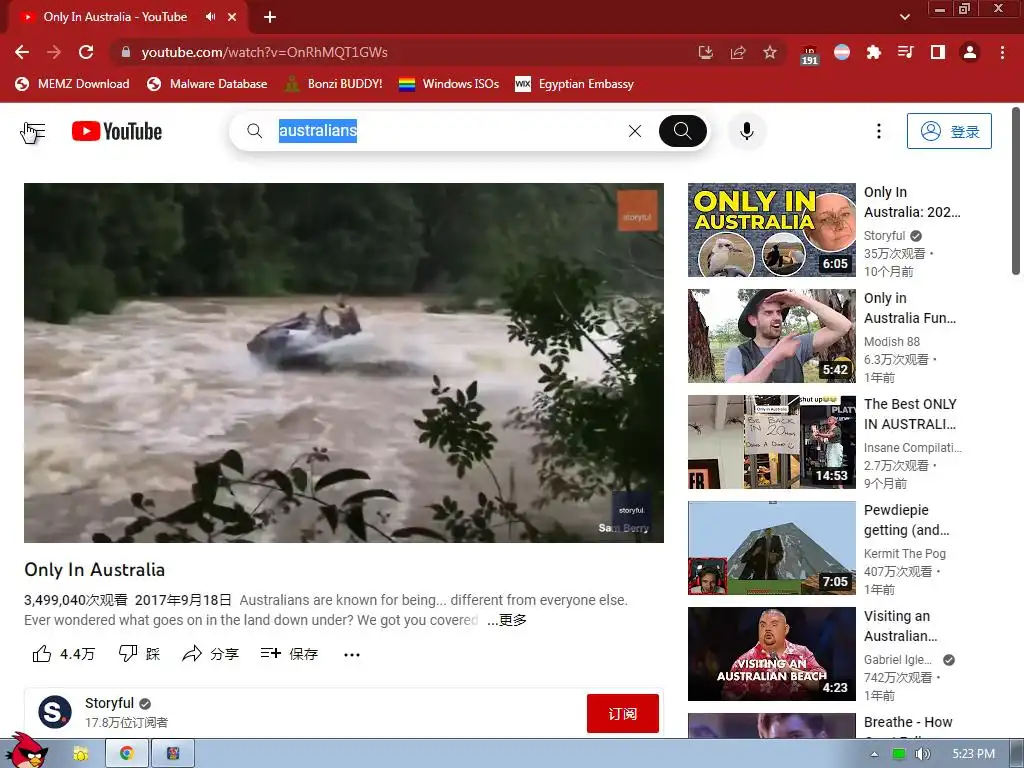
Task: Open Gabriel Igle... channel name
Action: 898,660
